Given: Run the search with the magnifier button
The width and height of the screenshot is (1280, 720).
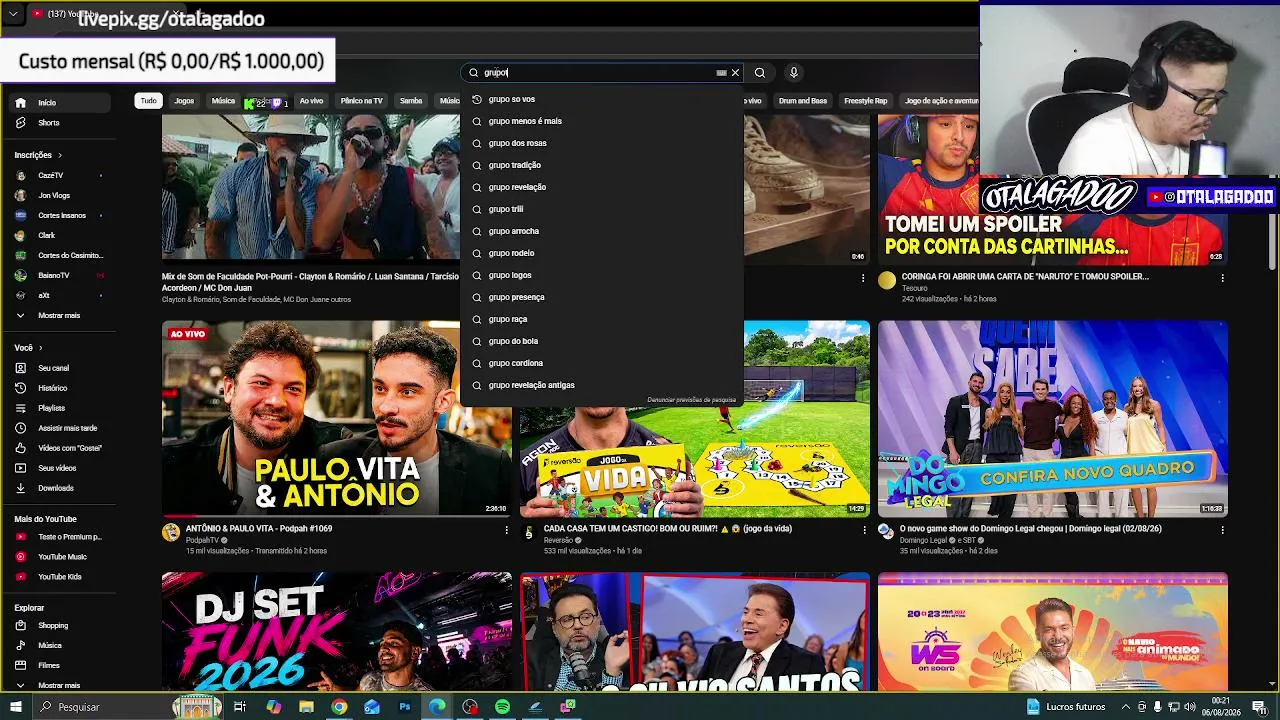Looking at the screenshot, I should (760, 73).
